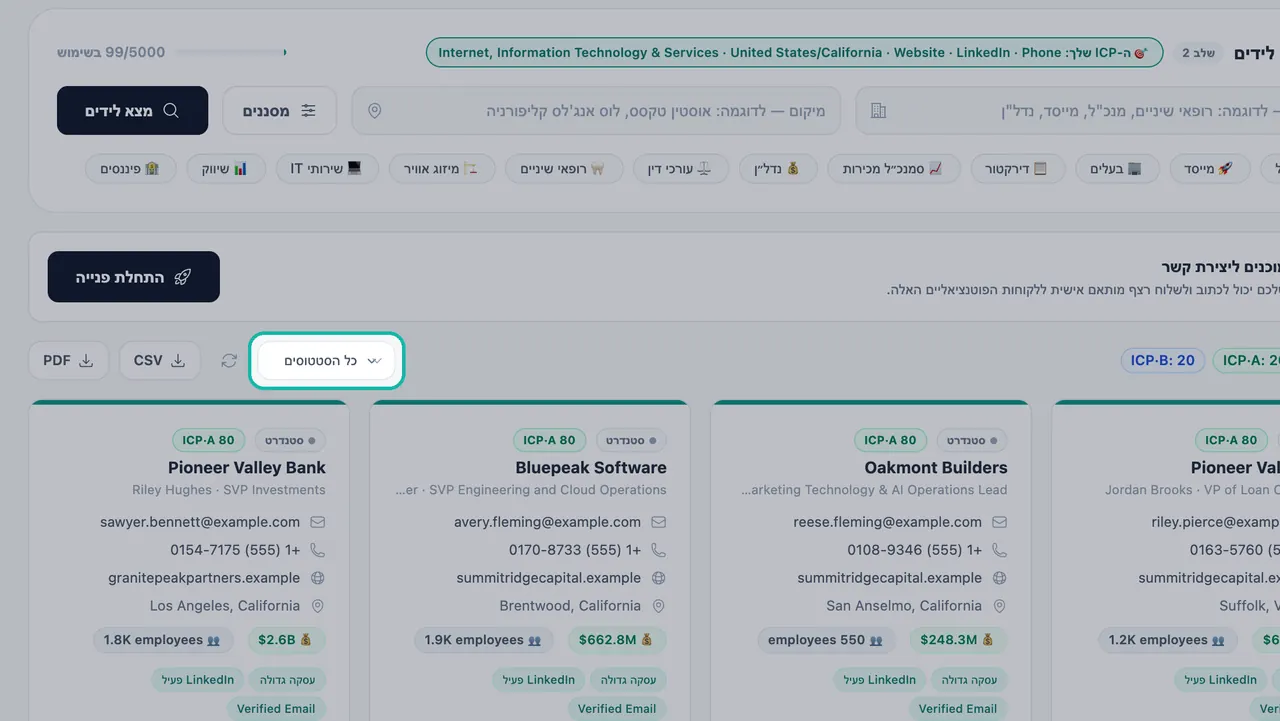Viewport: 1280px width, 721px height.
Task: Select the פיננסים quick filter chip
Action: coord(131,169)
